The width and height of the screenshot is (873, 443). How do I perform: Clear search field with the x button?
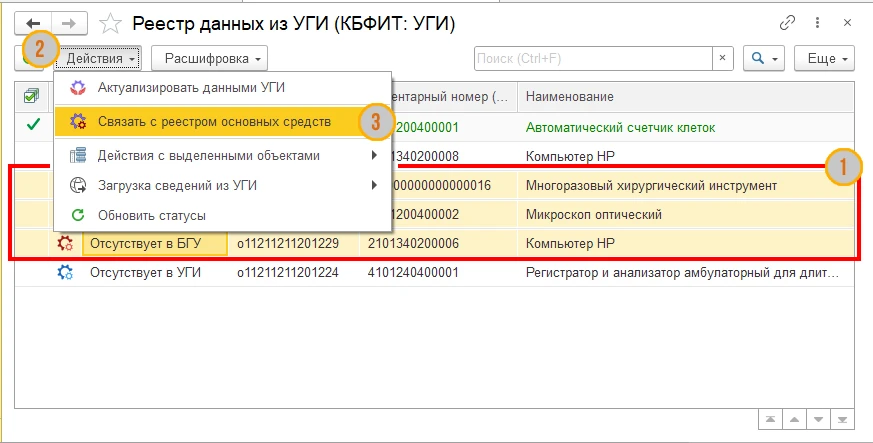(x=723, y=58)
